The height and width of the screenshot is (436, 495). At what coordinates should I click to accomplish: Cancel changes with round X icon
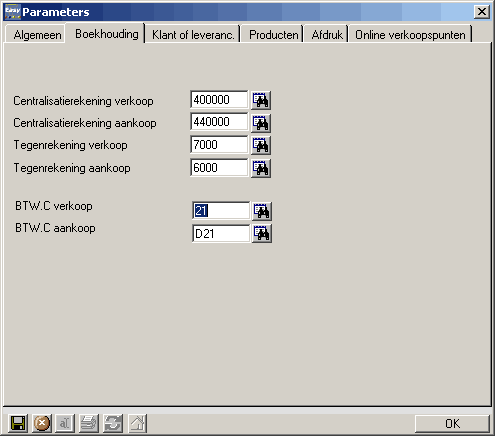42,423
